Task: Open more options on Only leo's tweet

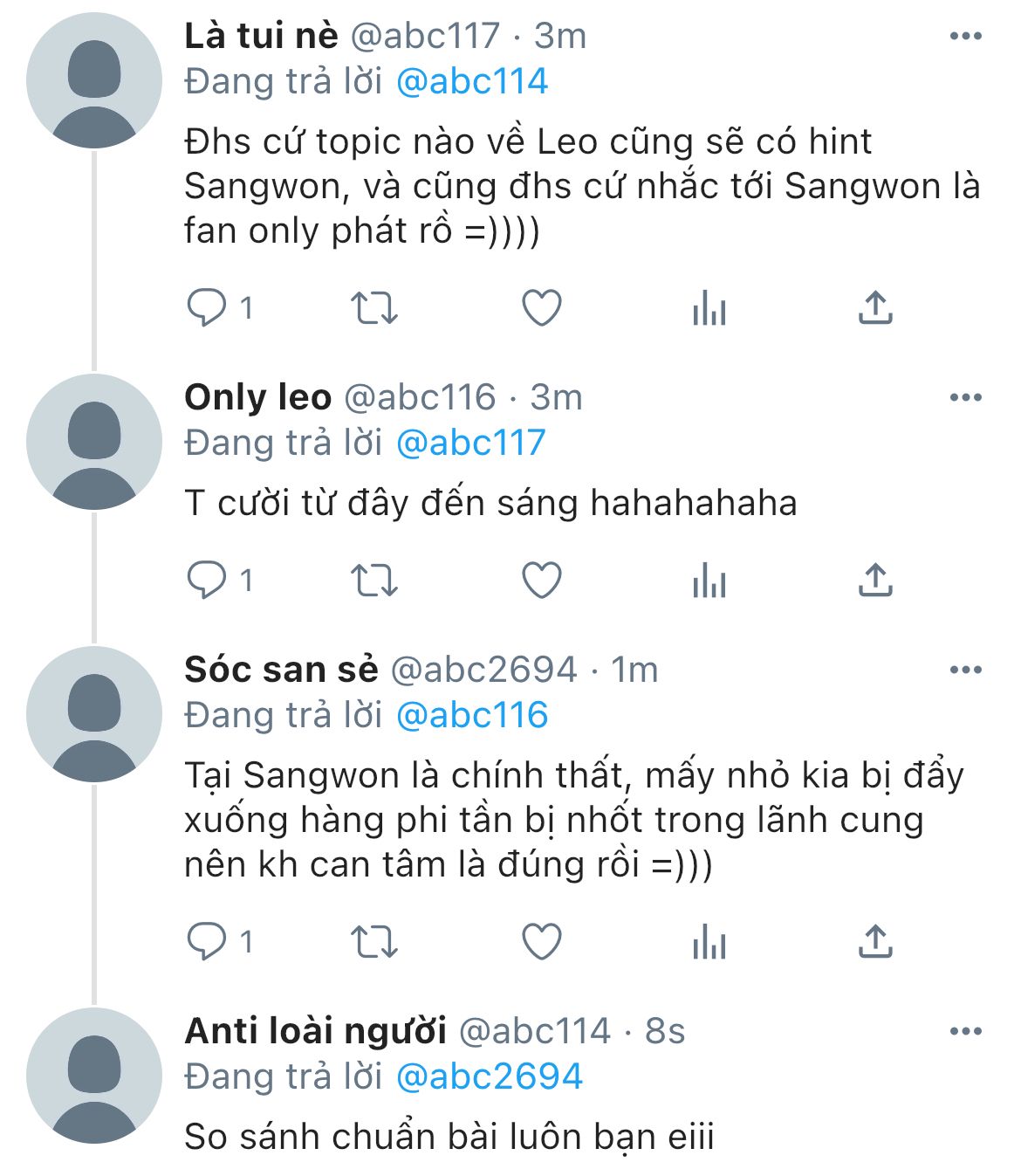Action: point(965,398)
